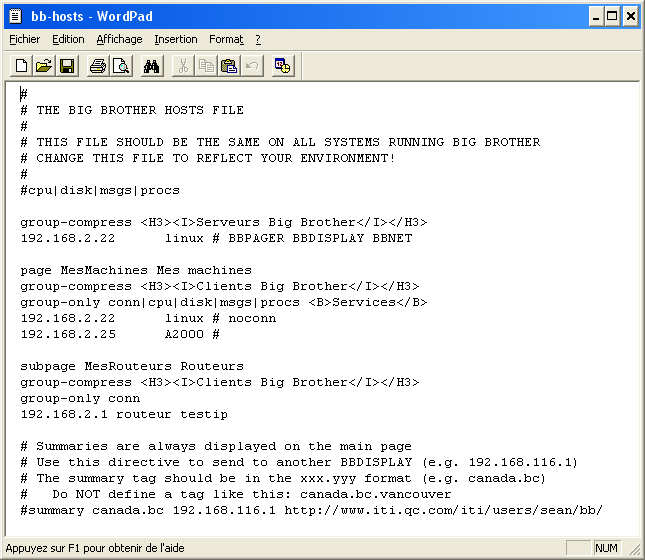Click the Open folder icon in toolbar
This screenshot has height=560, width=645.
coord(43,67)
